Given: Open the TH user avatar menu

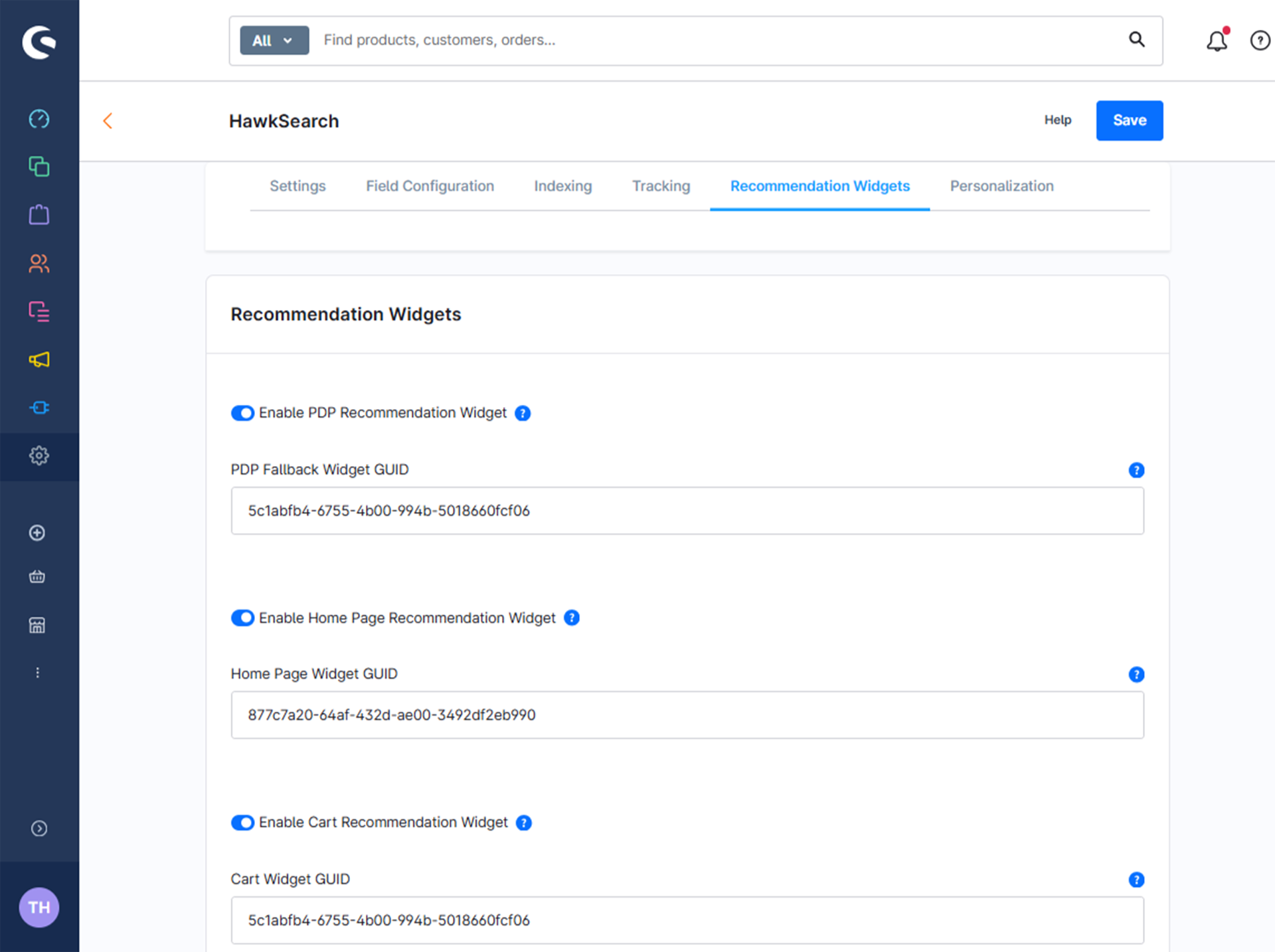Looking at the screenshot, I should [x=39, y=908].
